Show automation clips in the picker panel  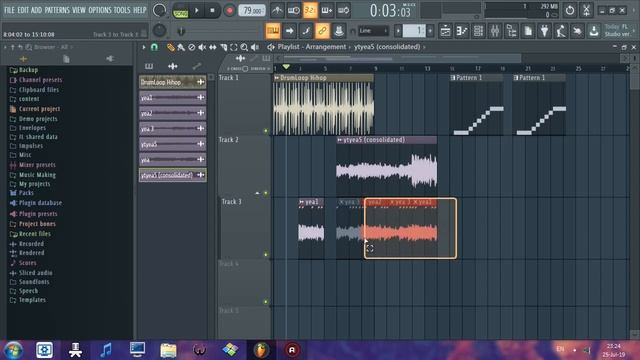(x=197, y=66)
